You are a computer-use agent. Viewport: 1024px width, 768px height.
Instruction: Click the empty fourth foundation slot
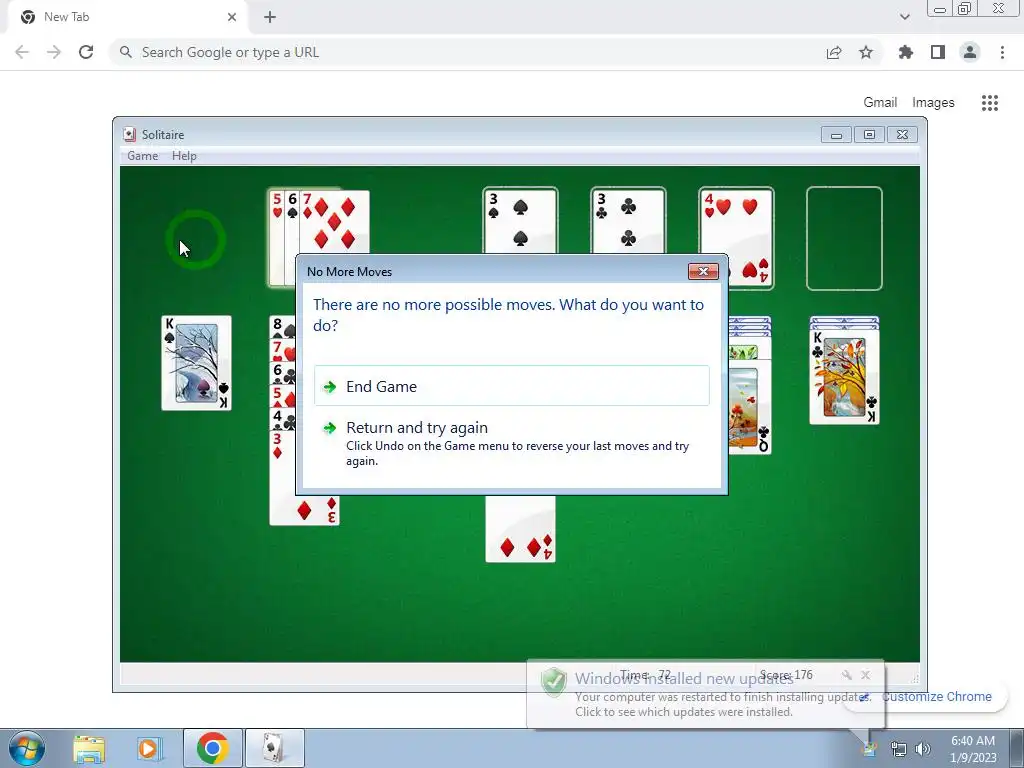coord(844,238)
